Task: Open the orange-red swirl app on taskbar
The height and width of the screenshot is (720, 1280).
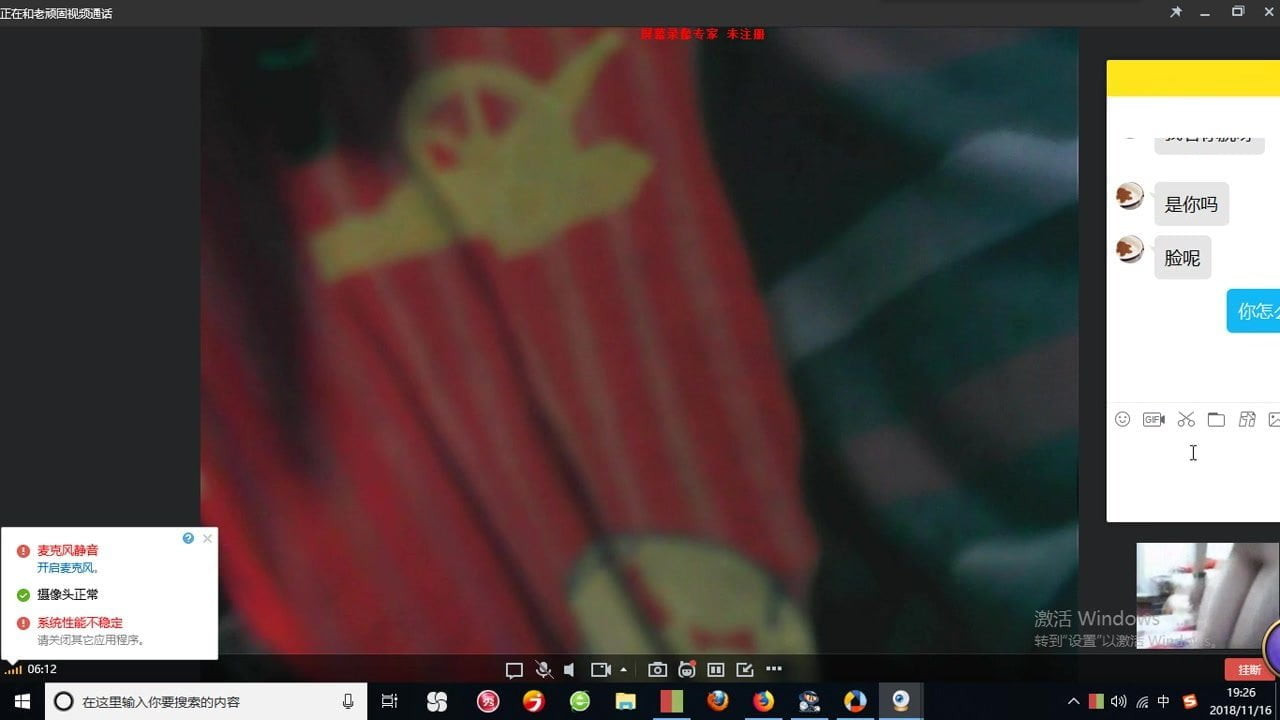Action: [534, 701]
